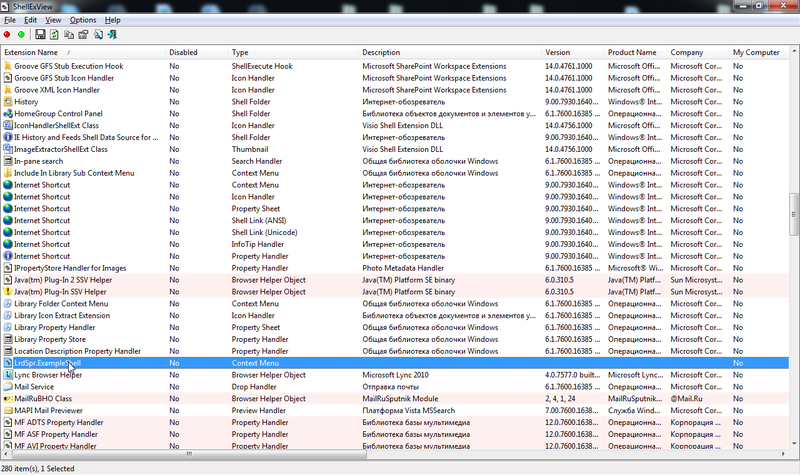Open the Options menu
The height and width of the screenshot is (475, 800).
tap(83, 20)
